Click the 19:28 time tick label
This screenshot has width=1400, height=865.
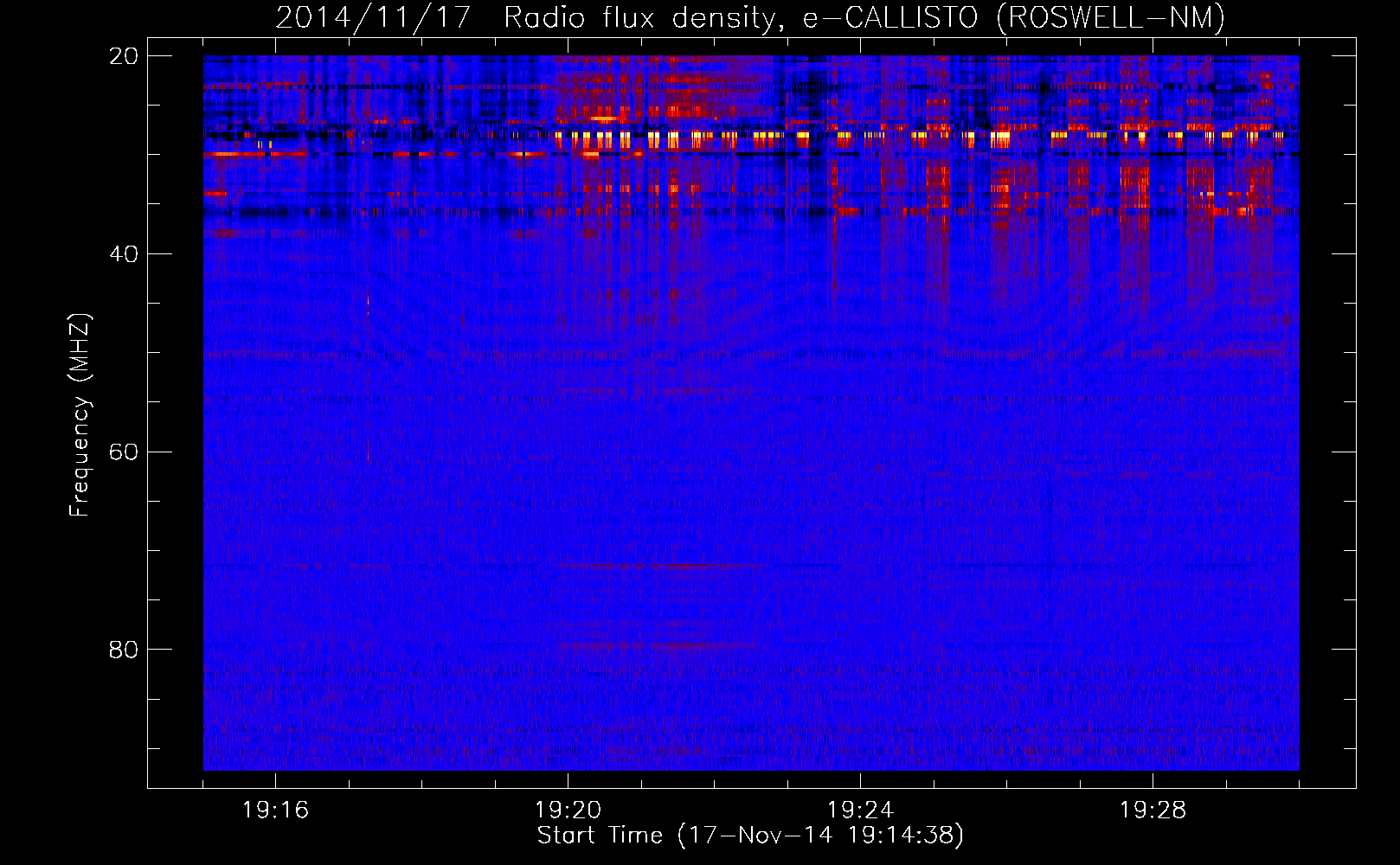pyautogui.click(x=1153, y=811)
